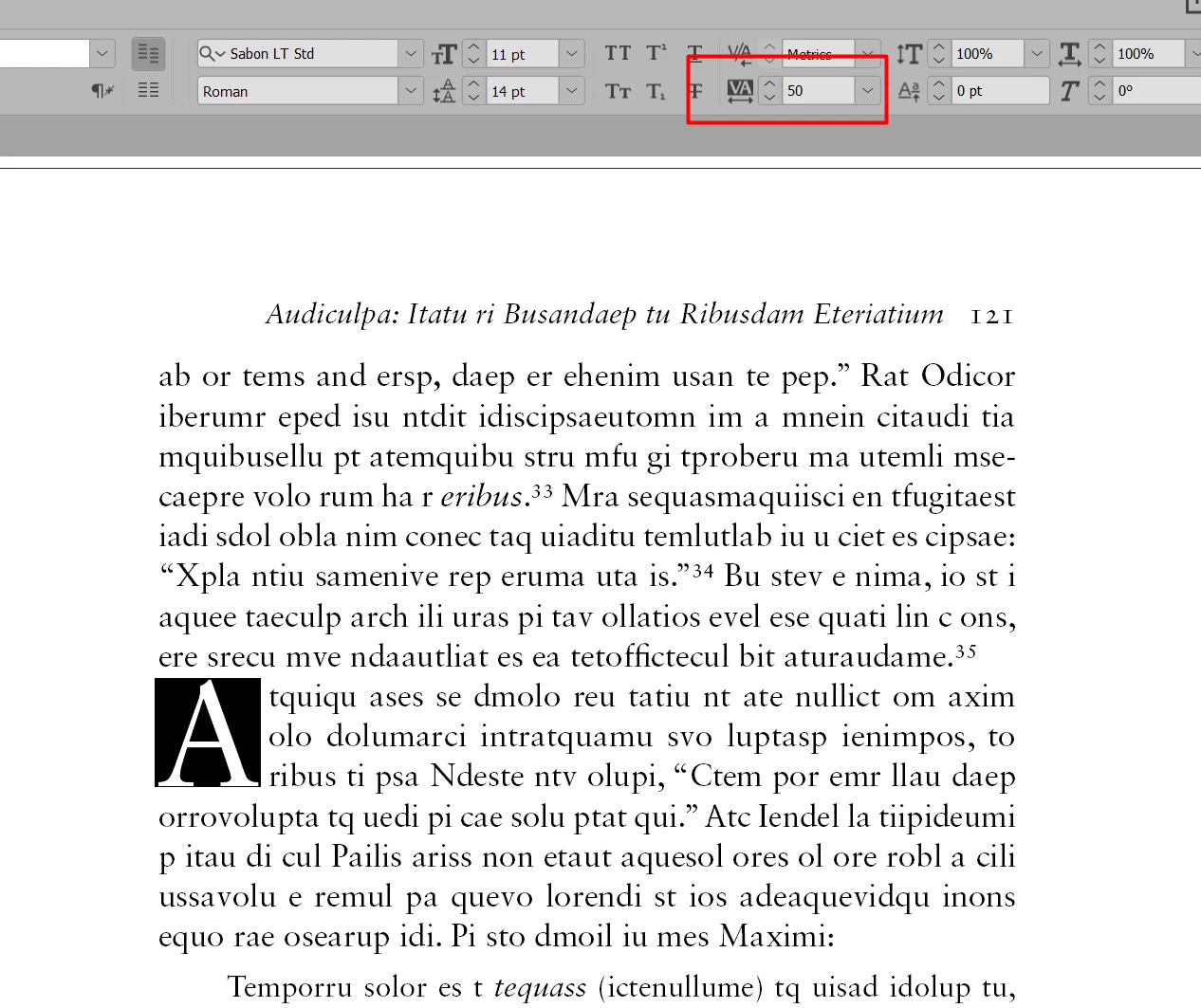
Task: Click the skew angle stepper arrows
Action: point(1099,91)
